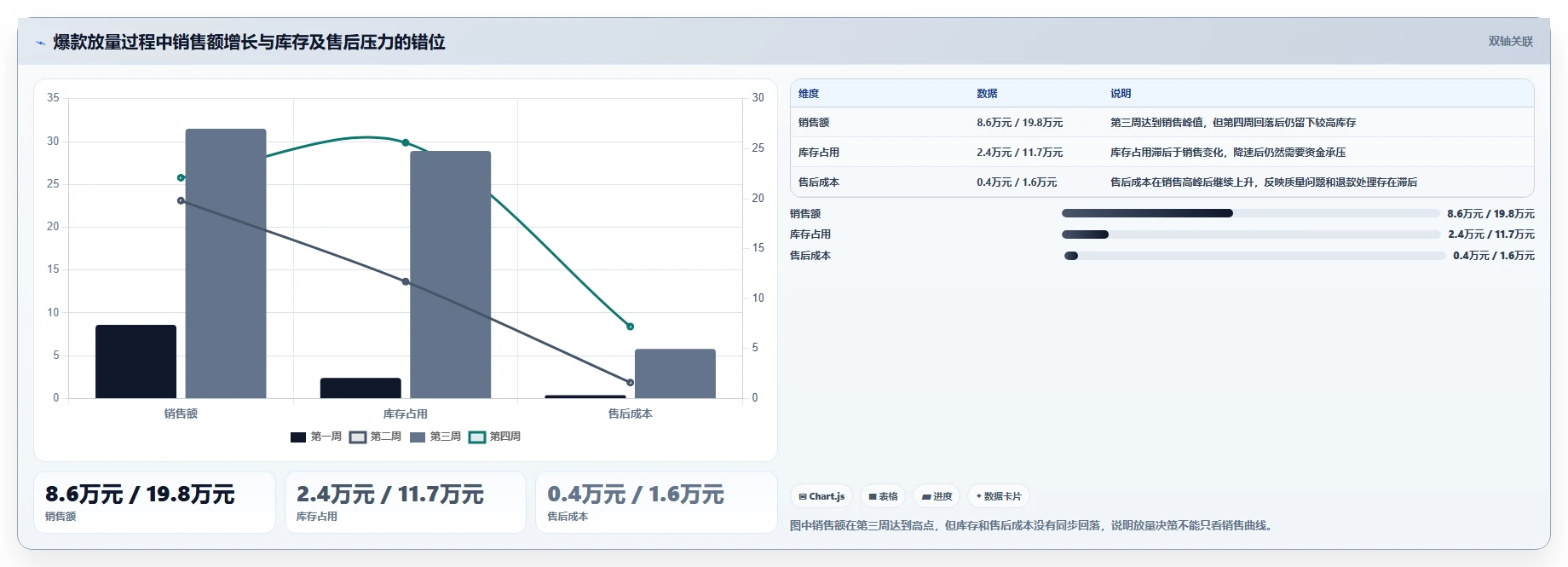Click the green line point above 售后成本
Screen dimensions: 1568x567
click(x=630, y=327)
